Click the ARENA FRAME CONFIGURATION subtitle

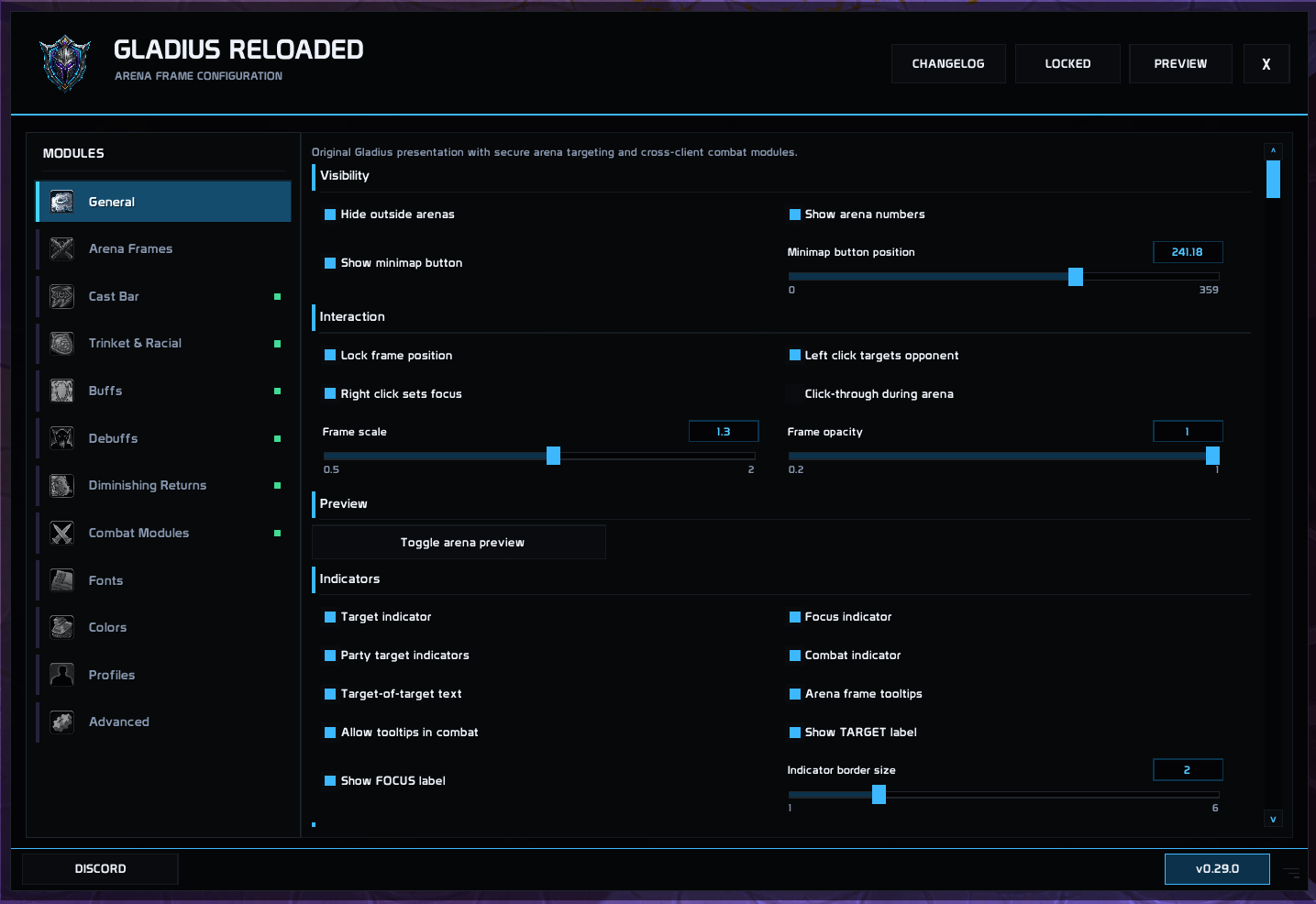pos(198,76)
